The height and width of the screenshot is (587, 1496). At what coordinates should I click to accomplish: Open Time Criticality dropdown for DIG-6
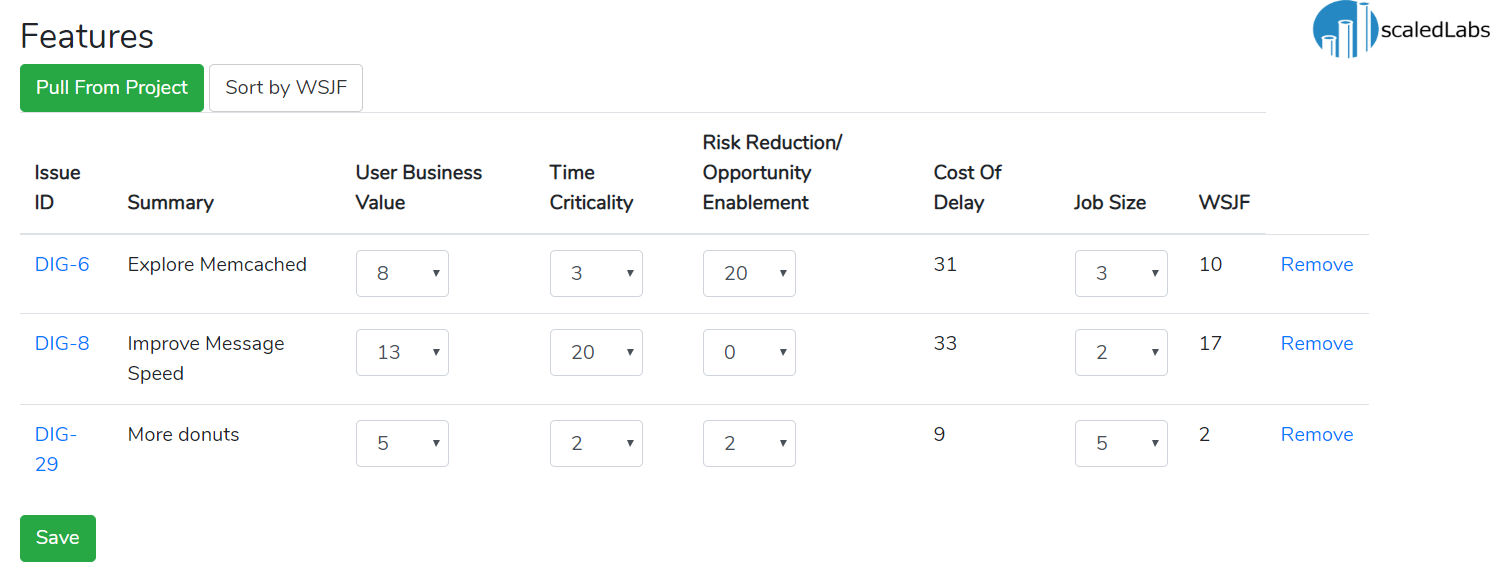(596, 273)
